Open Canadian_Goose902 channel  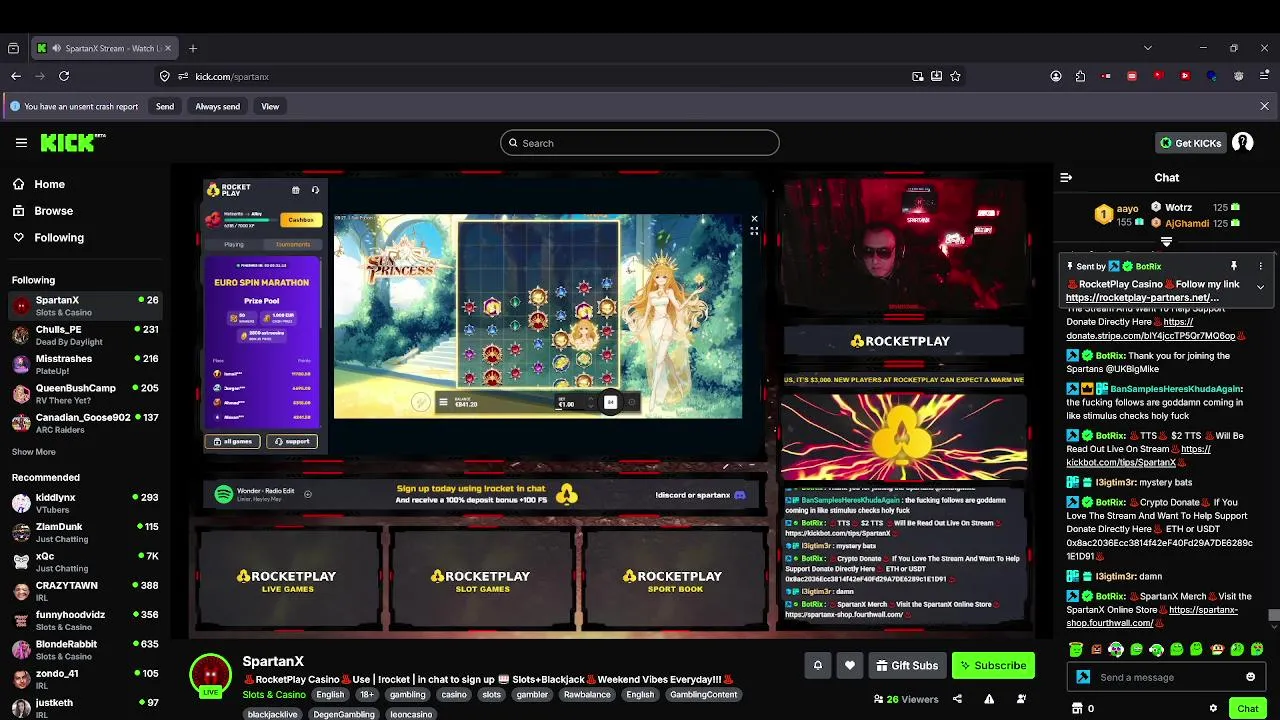click(x=85, y=422)
